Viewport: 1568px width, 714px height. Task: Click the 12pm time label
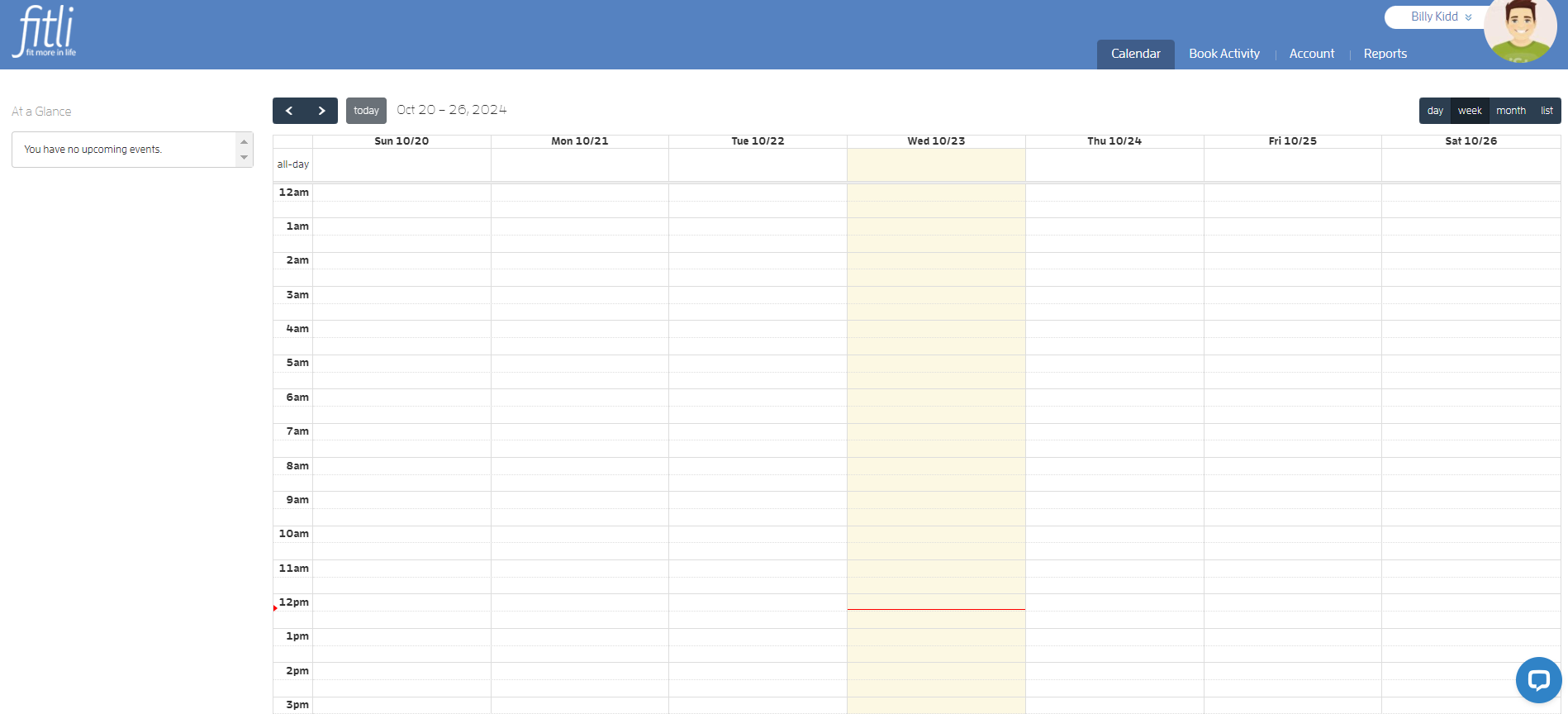tap(293, 602)
